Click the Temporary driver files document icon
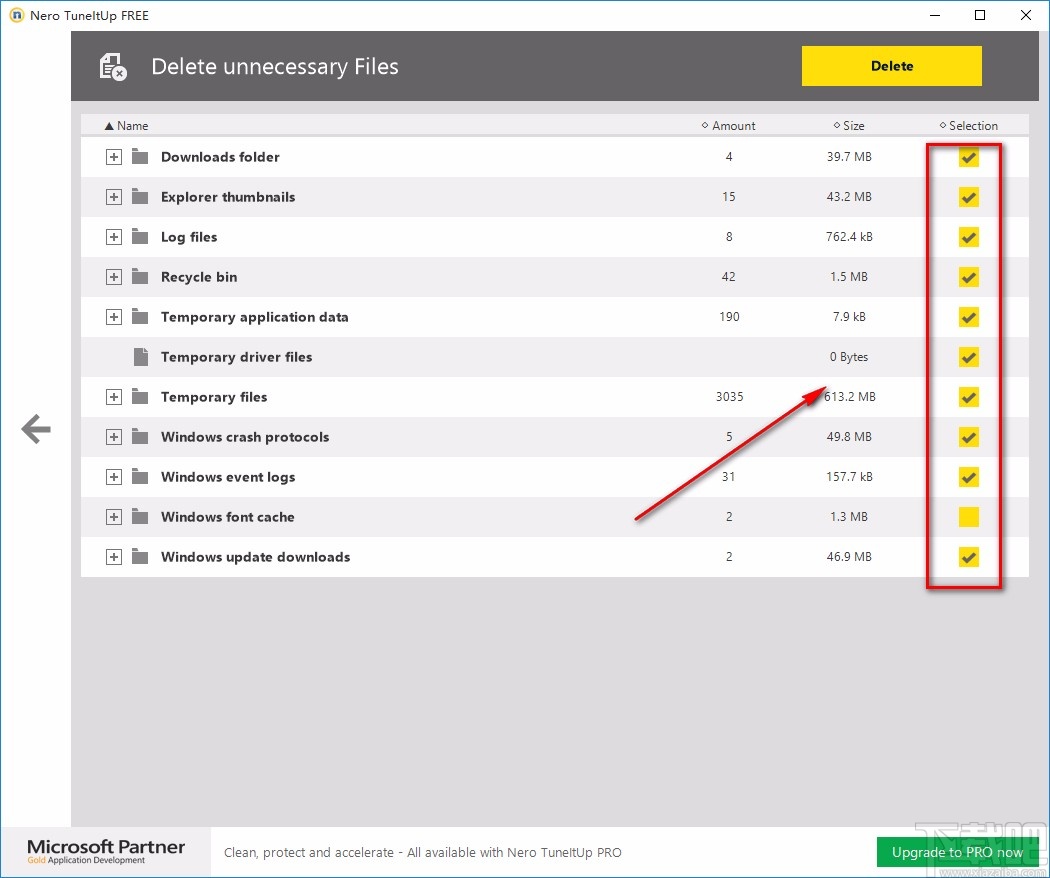Image resolution: width=1050 pixels, height=878 pixels. (x=140, y=357)
